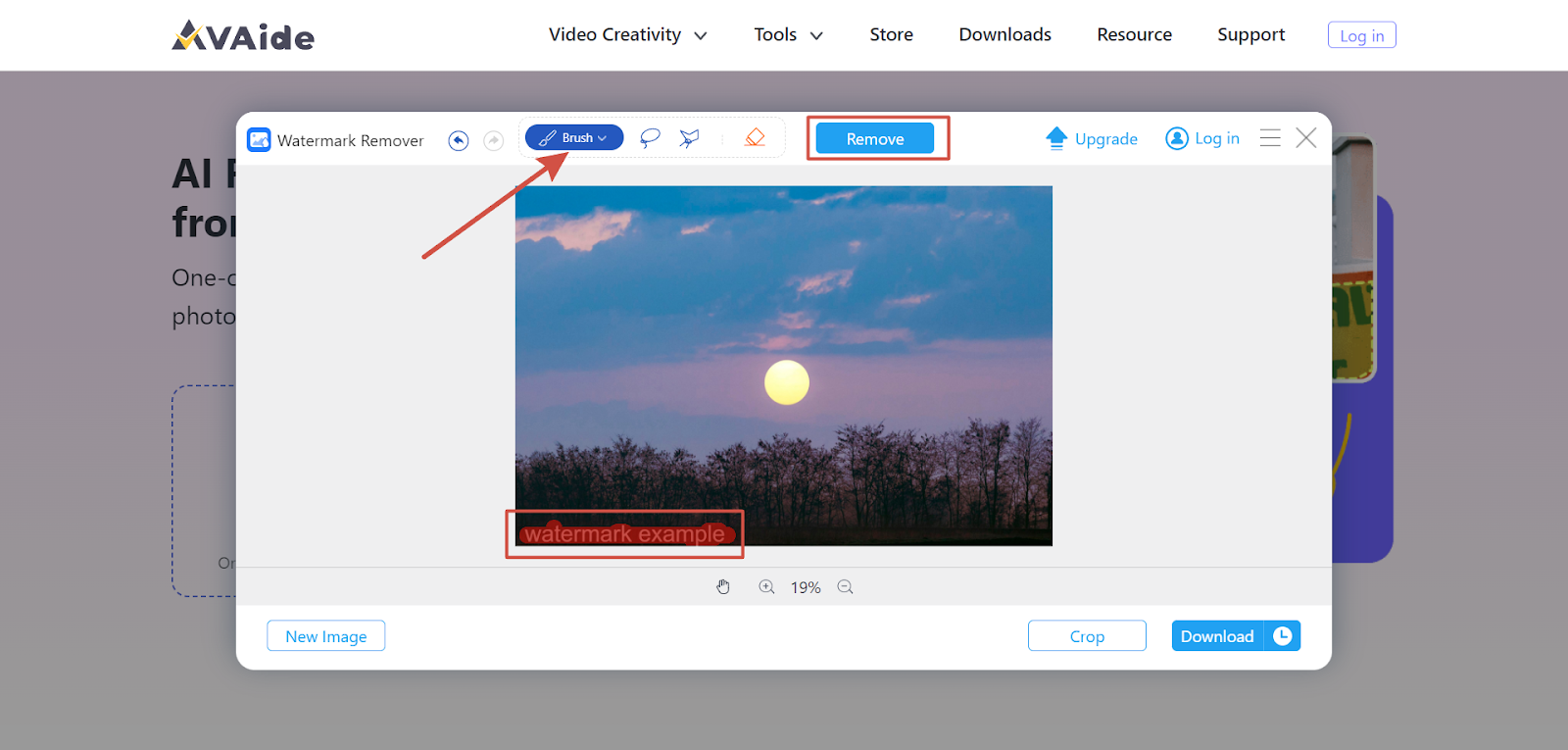Select the Eraser tool
Screen dimensions: 1568x750
pyautogui.click(x=755, y=138)
